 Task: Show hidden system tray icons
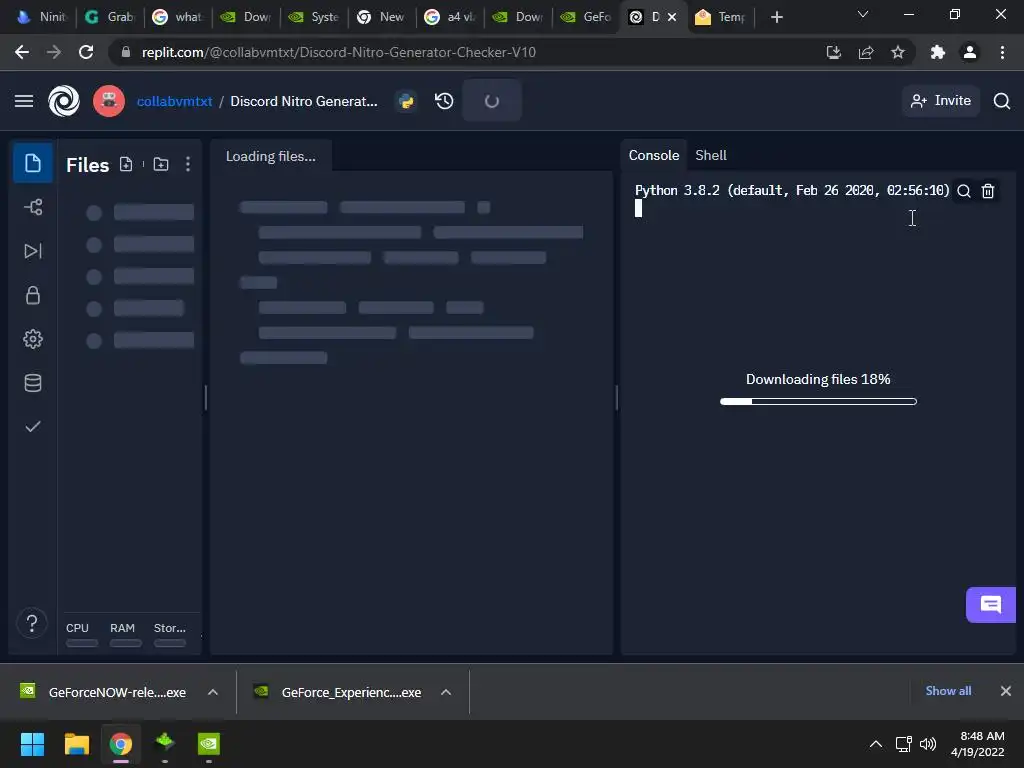876,744
